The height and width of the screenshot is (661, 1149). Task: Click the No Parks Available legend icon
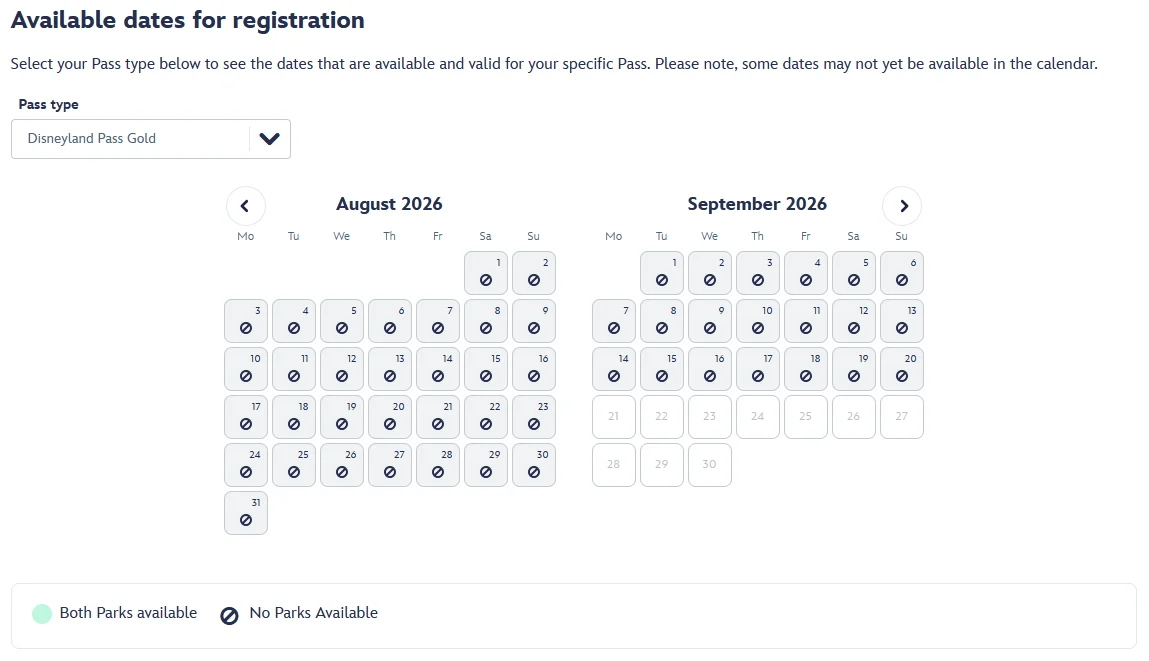[229, 615]
